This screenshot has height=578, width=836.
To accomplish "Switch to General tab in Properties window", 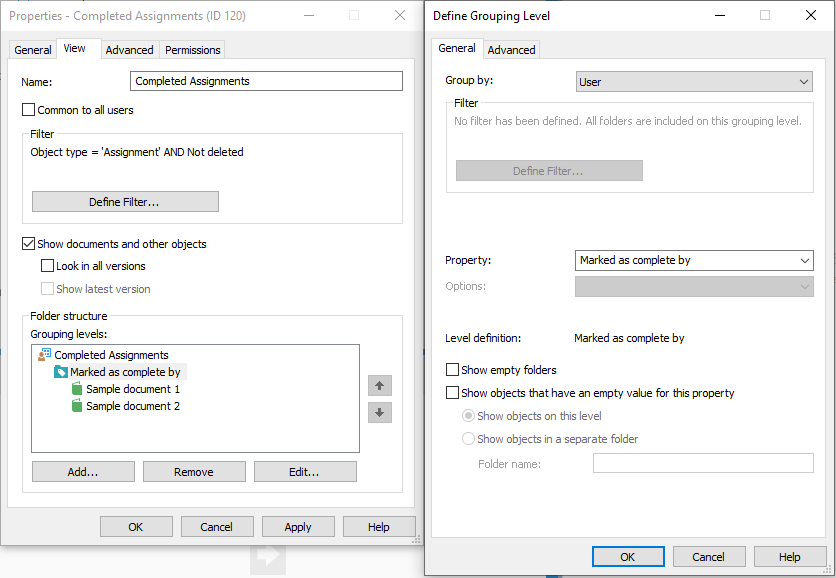I will tap(33, 50).
